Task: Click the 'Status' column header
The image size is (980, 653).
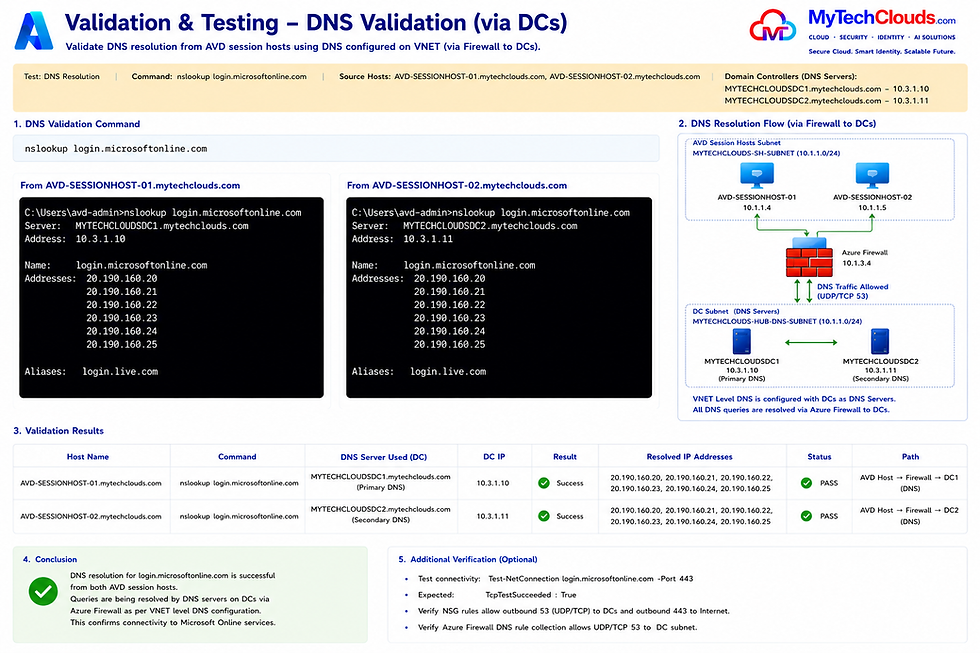Action: (819, 457)
